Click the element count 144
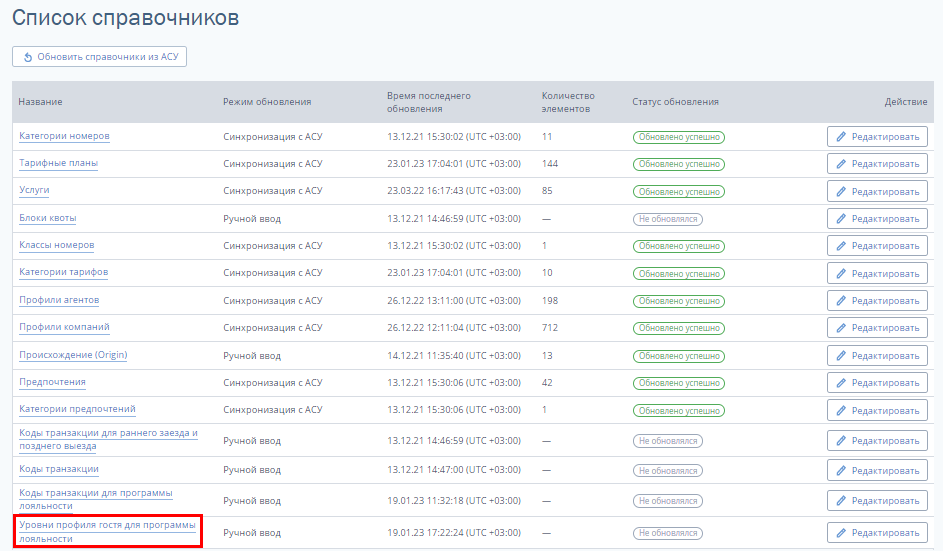Screen dimensions: 943x551 pyautogui.click(x=550, y=164)
